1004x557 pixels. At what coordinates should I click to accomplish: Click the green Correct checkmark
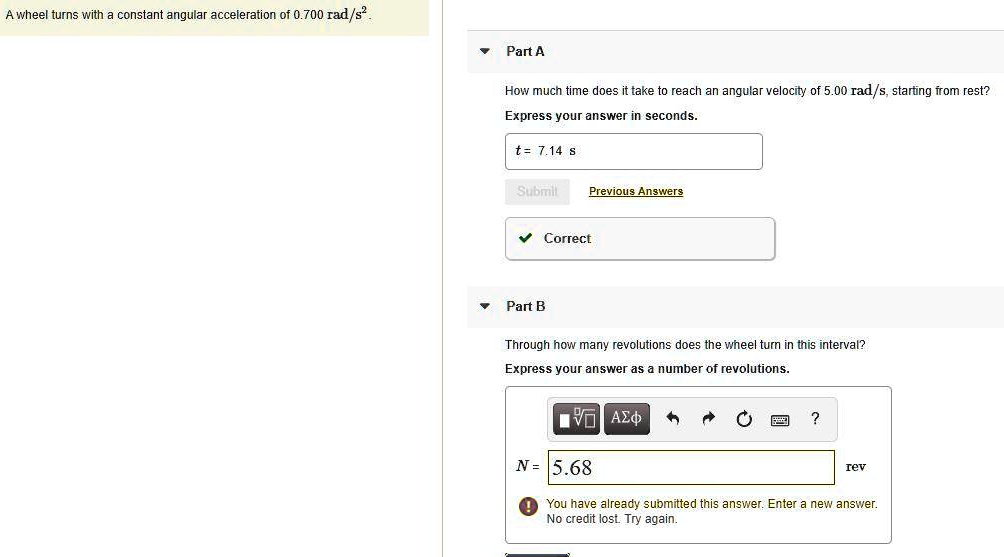(525, 238)
